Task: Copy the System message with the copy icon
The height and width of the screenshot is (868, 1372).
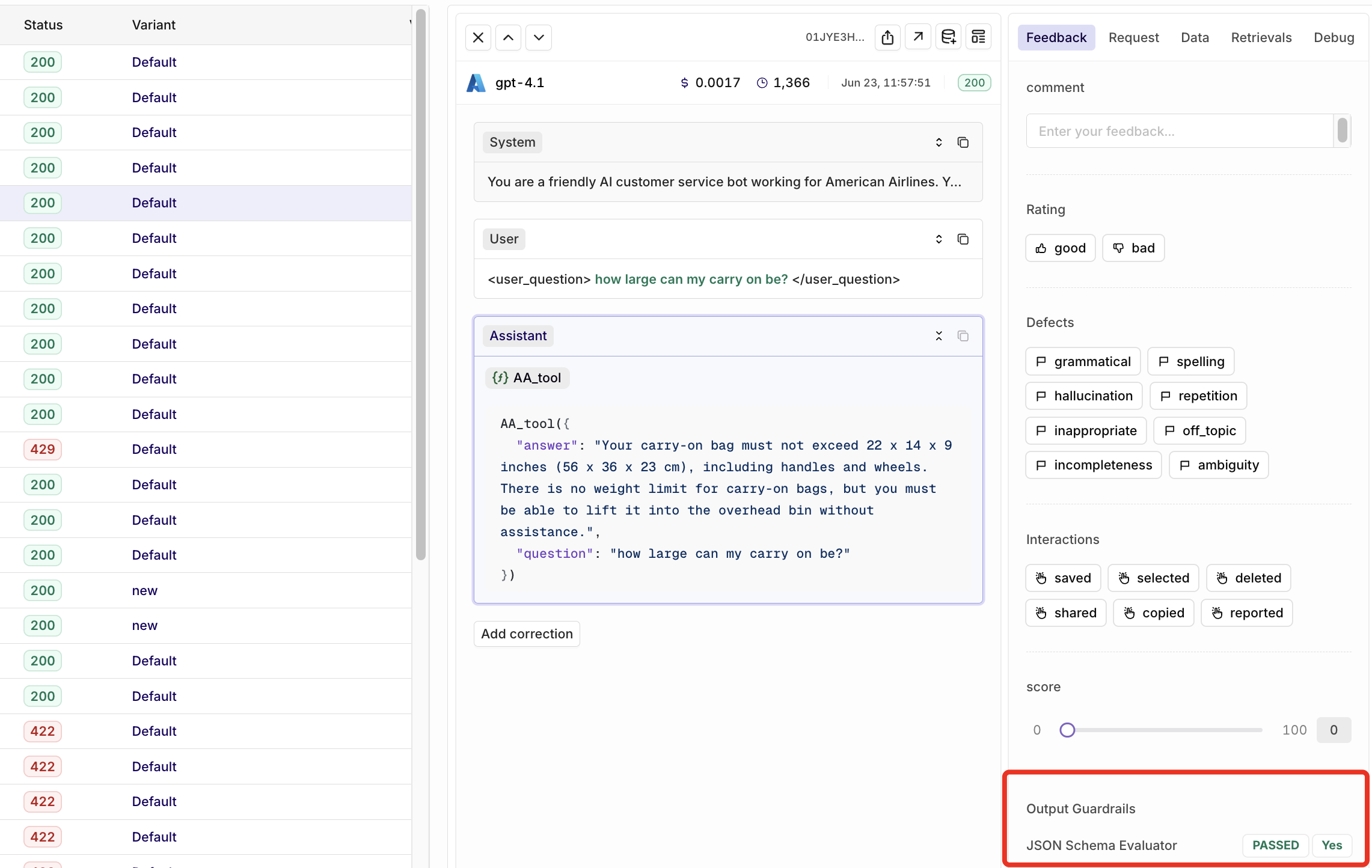Action: [x=963, y=142]
